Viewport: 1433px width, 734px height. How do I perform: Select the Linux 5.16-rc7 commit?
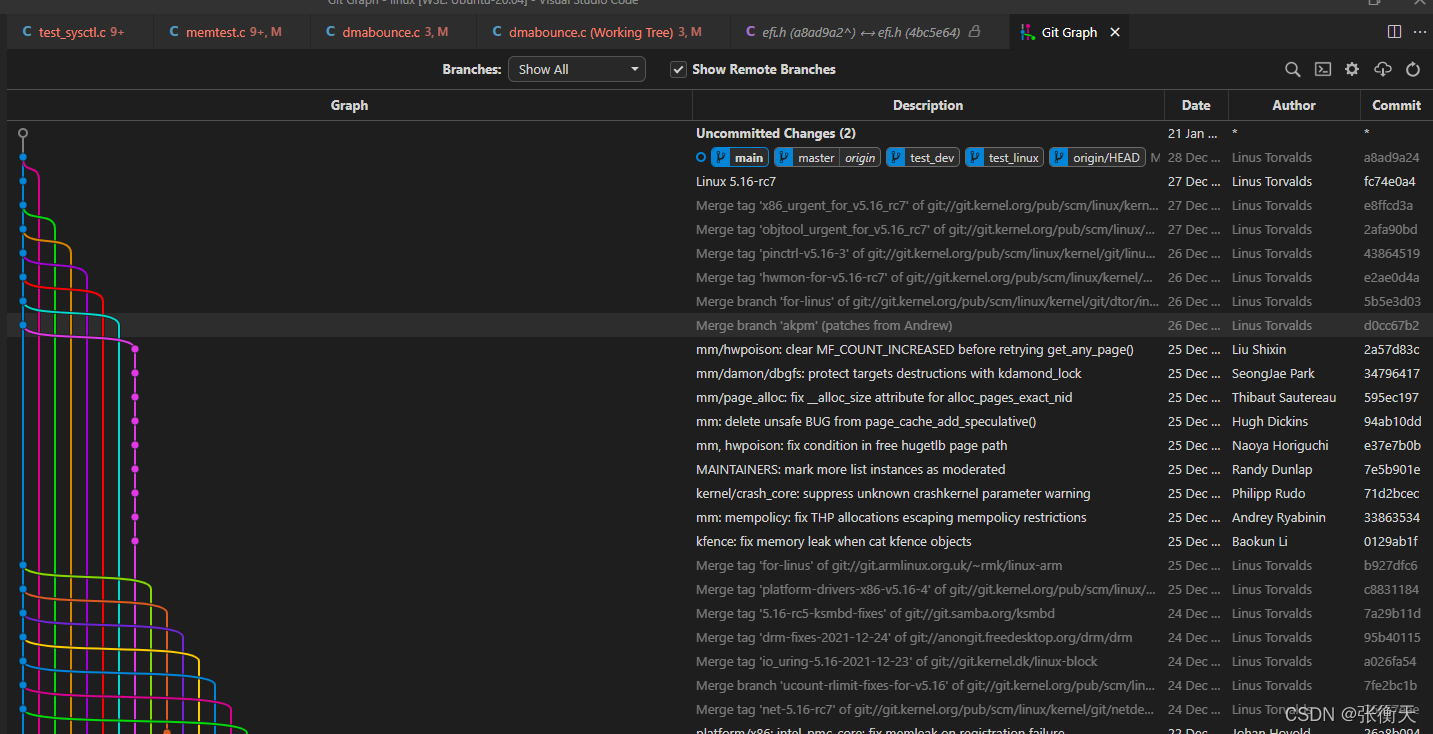(x=719, y=181)
